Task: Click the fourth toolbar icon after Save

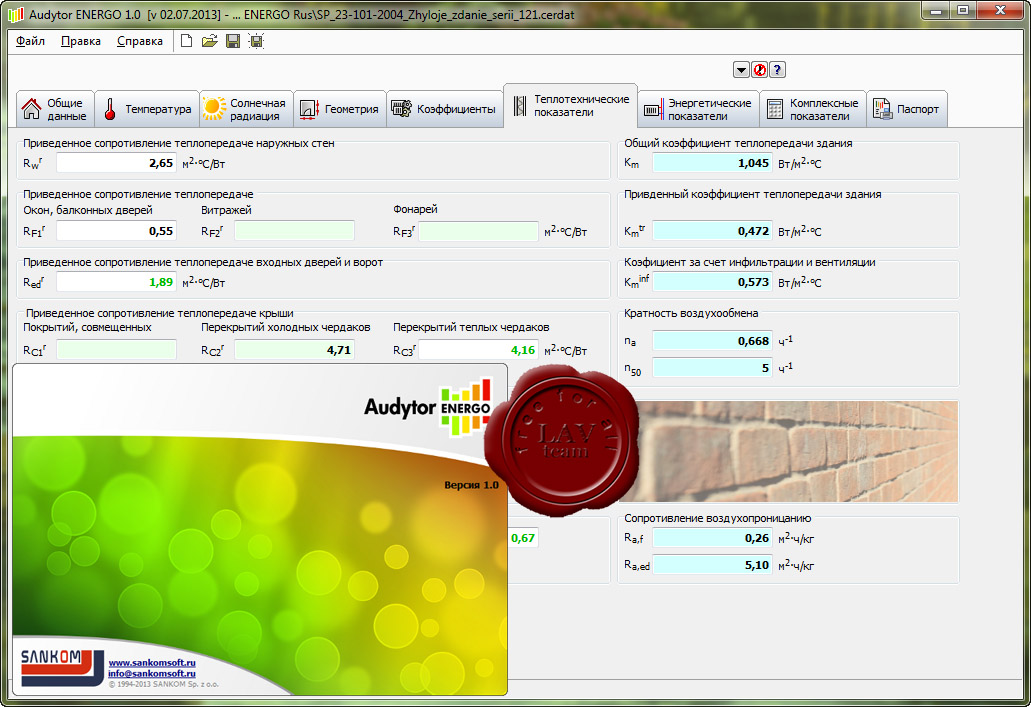Action: [256, 41]
